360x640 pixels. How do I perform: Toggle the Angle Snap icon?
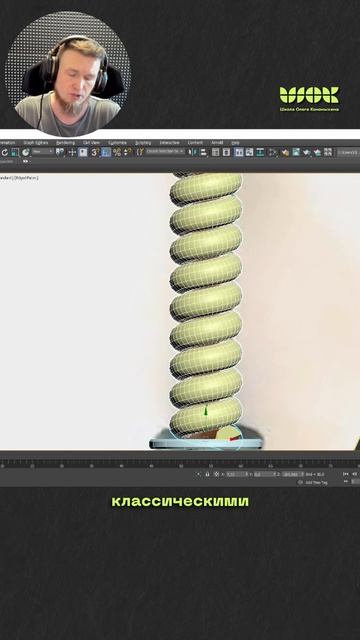[106, 152]
